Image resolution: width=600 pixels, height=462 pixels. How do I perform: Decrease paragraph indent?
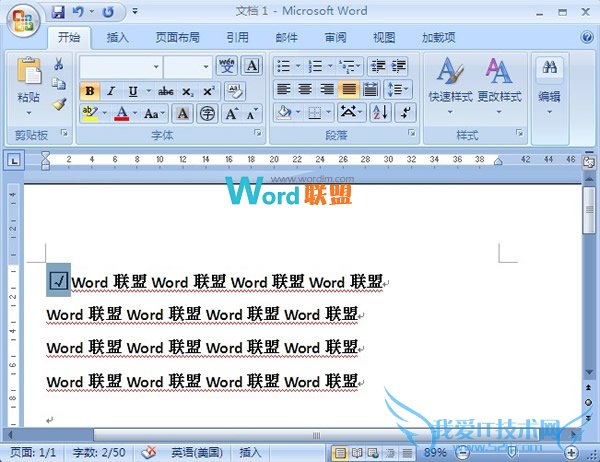[378, 66]
